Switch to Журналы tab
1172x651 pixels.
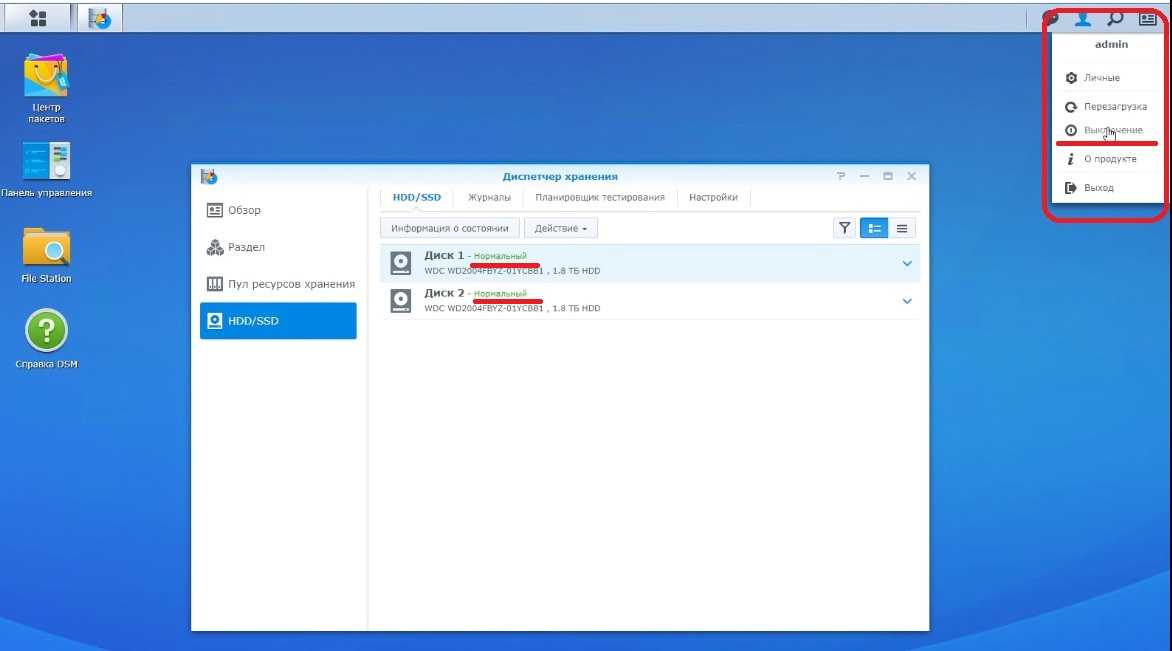coord(489,197)
